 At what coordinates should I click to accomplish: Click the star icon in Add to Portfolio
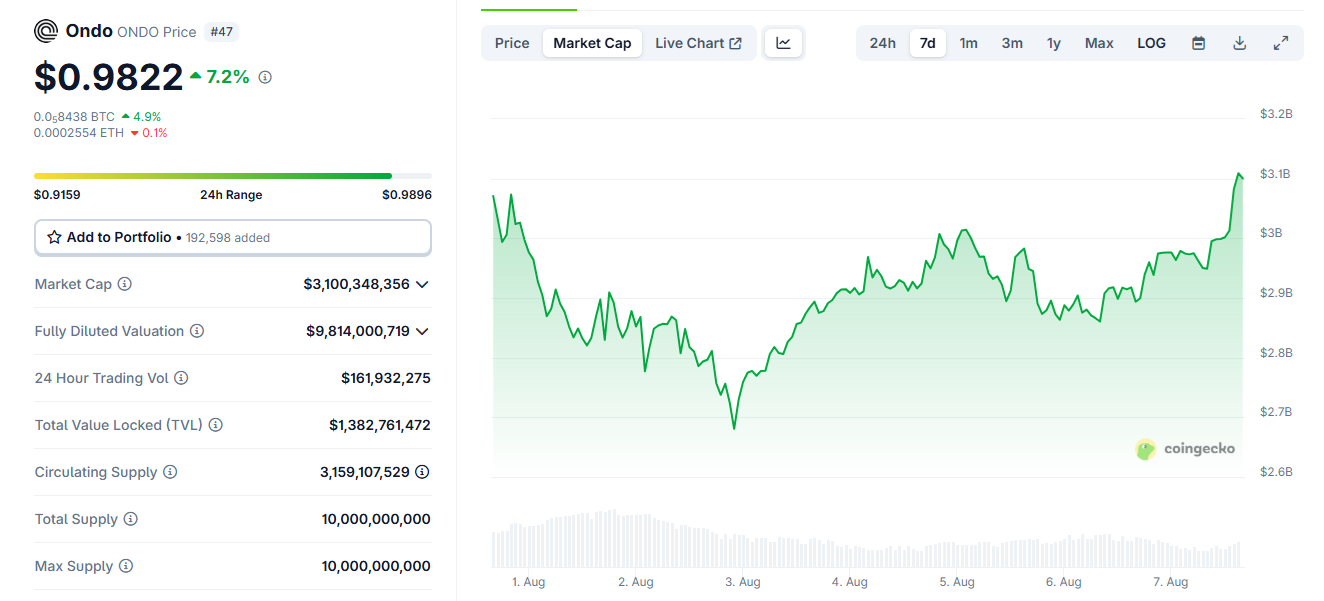tap(54, 237)
